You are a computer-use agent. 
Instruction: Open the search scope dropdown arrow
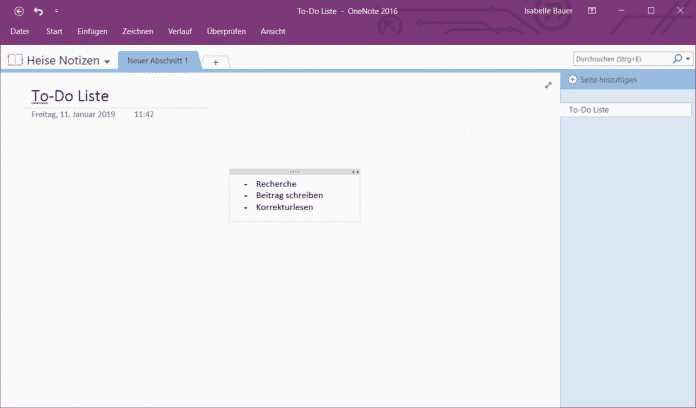click(x=687, y=59)
